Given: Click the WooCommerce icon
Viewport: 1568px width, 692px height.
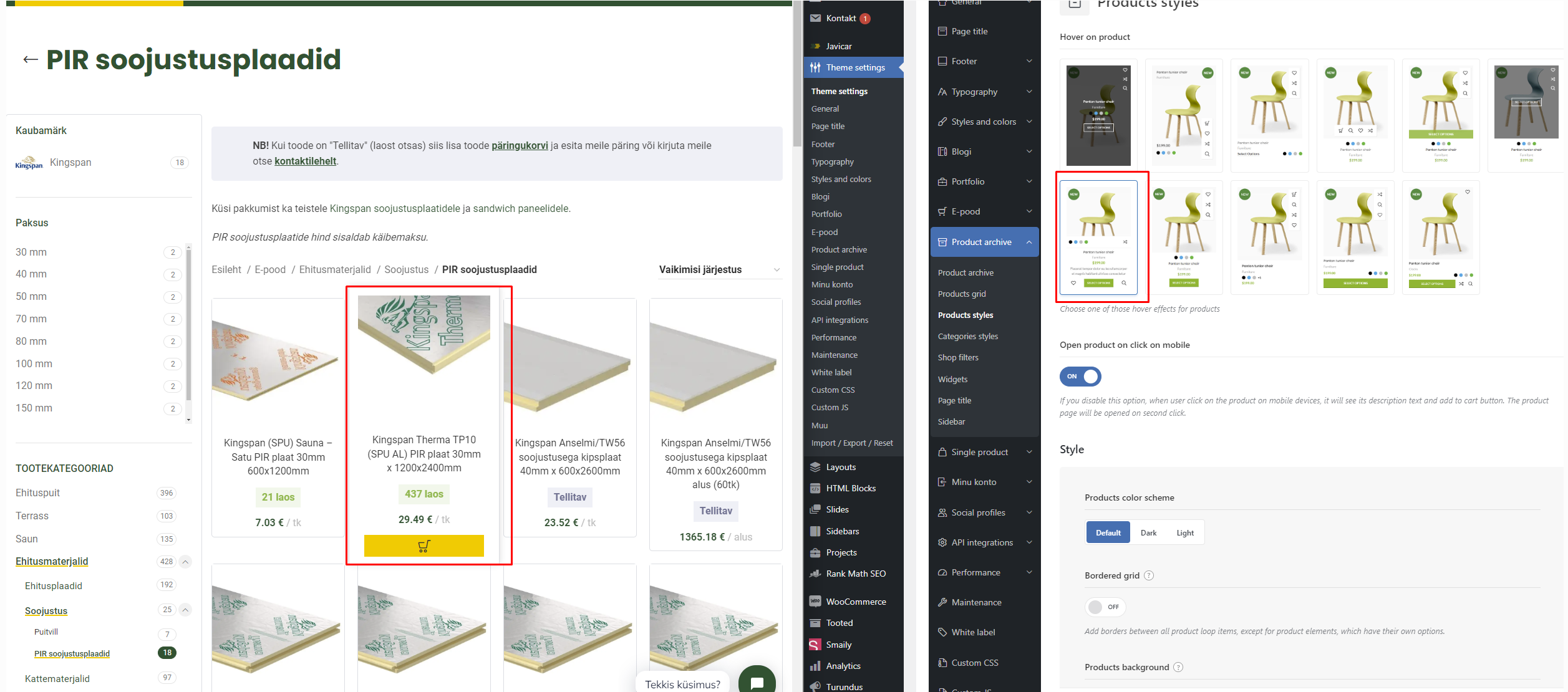Looking at the screenshot, I should click(x=815, y=602).
